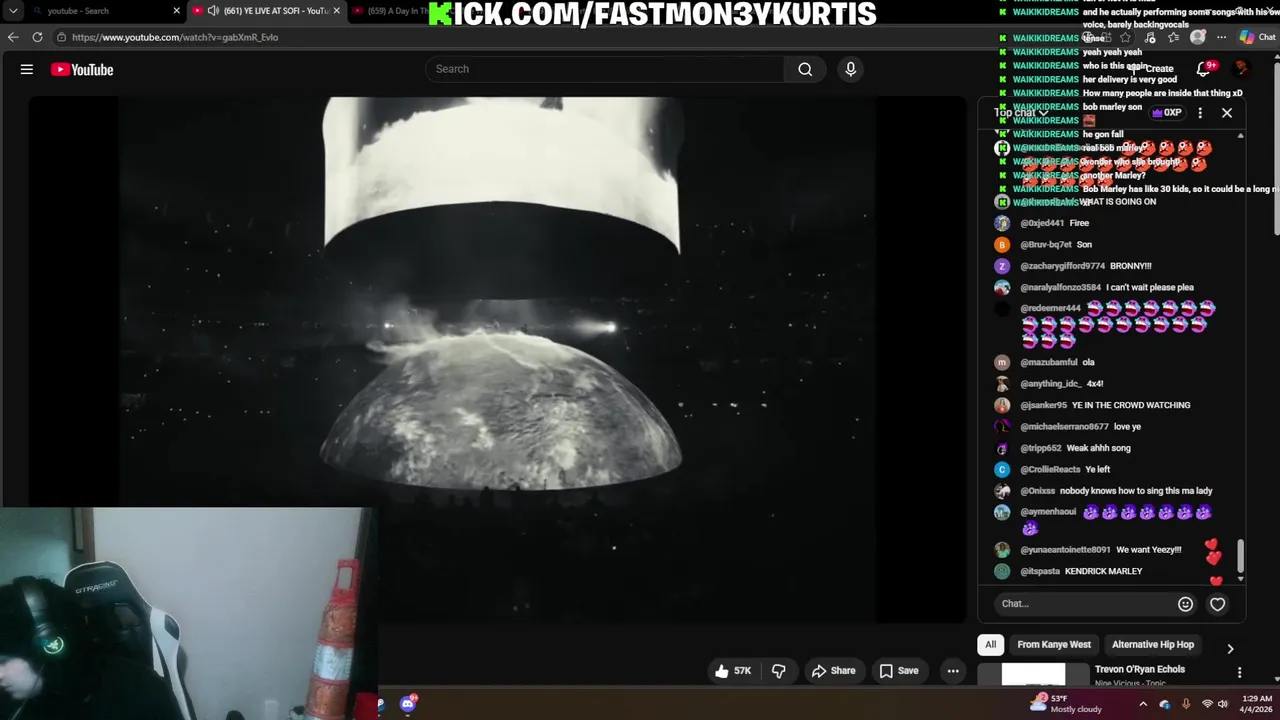1280x720 pixels.
Task: Open Discord from the taskbar
Action: point(408,704)
